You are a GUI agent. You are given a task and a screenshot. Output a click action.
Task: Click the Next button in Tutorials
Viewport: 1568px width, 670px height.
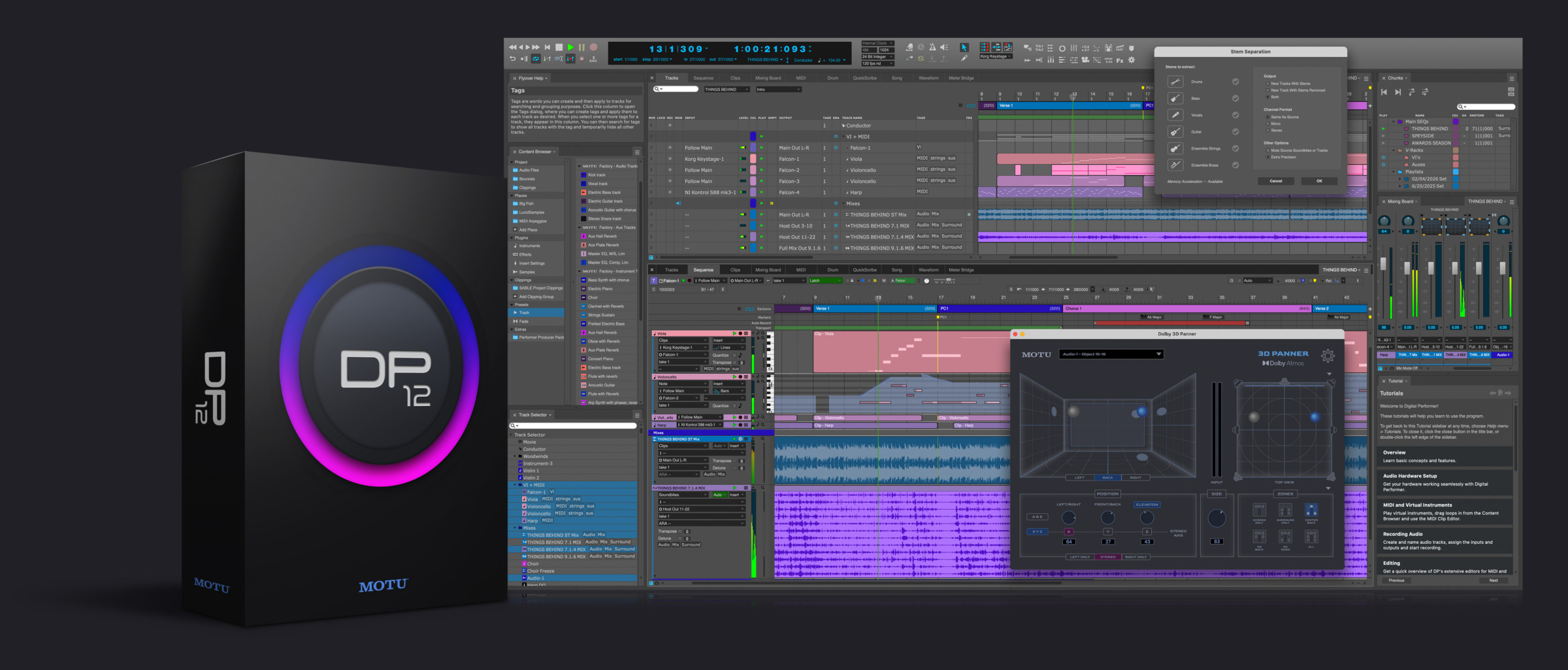[1494, 580]
